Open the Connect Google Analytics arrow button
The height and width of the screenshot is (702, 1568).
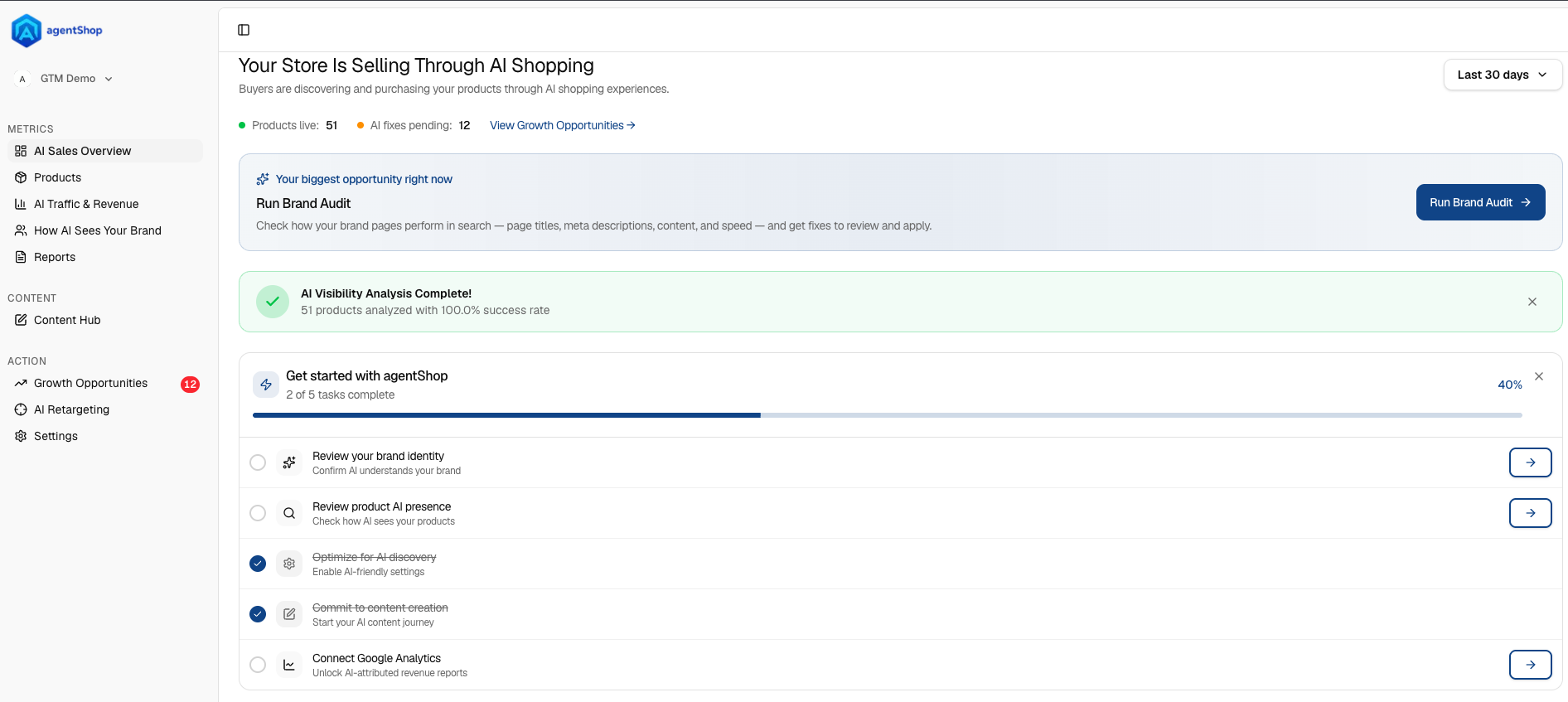click(1530, 665)
